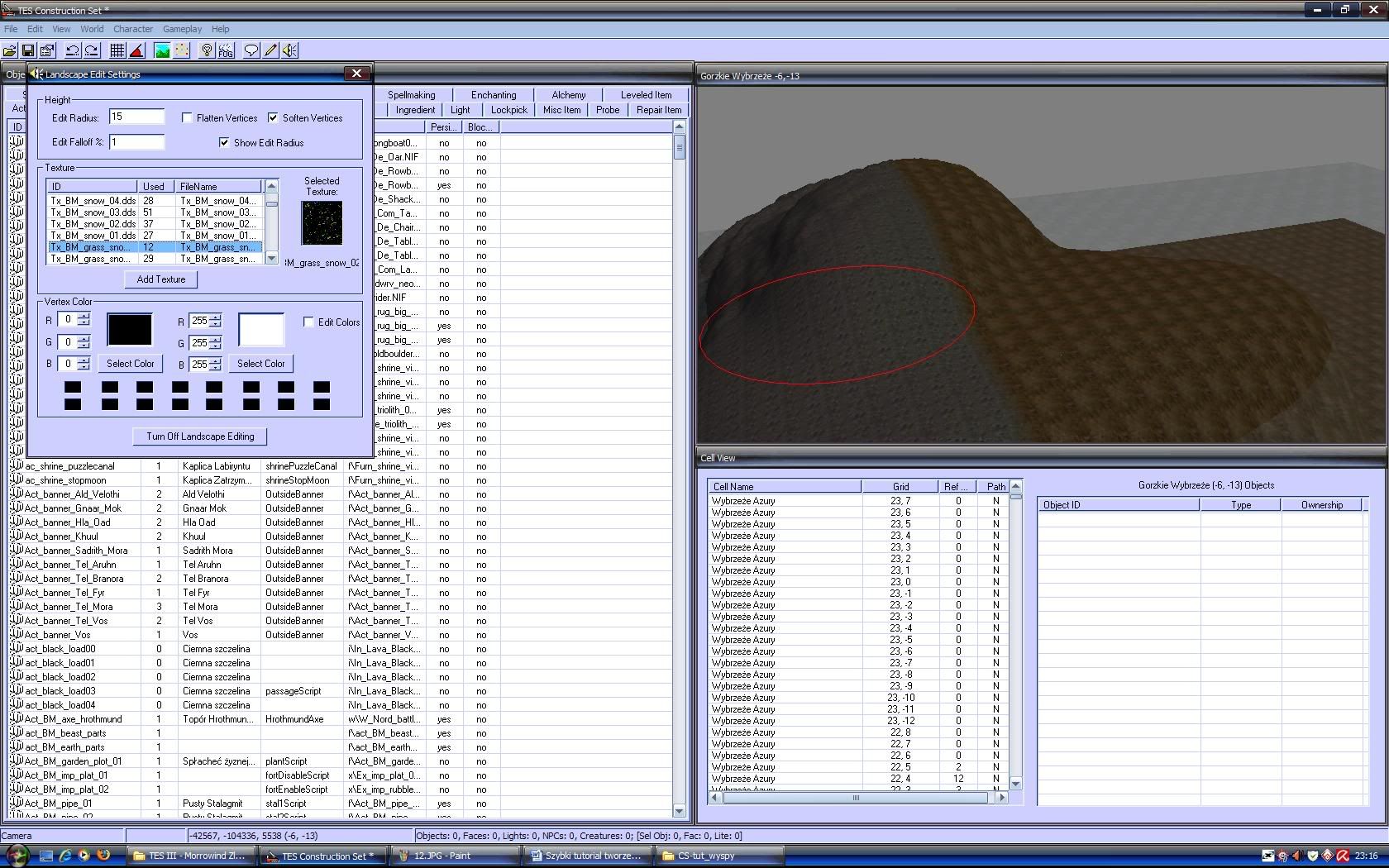Toggle the FOG toolbar icon
1389x868 pixels.
click(226, 50)
